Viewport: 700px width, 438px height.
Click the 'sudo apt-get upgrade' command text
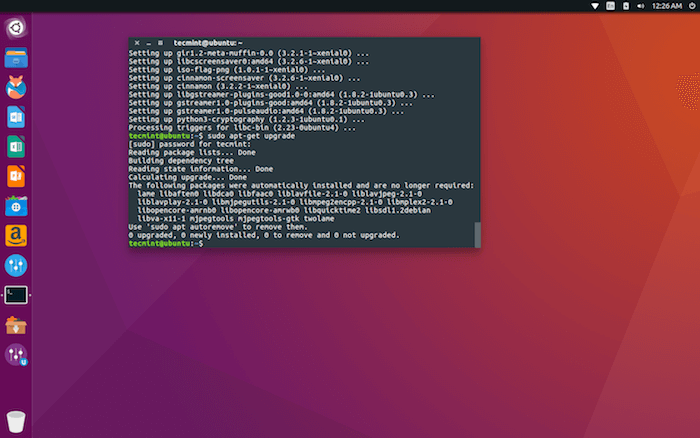click(251, 136)
